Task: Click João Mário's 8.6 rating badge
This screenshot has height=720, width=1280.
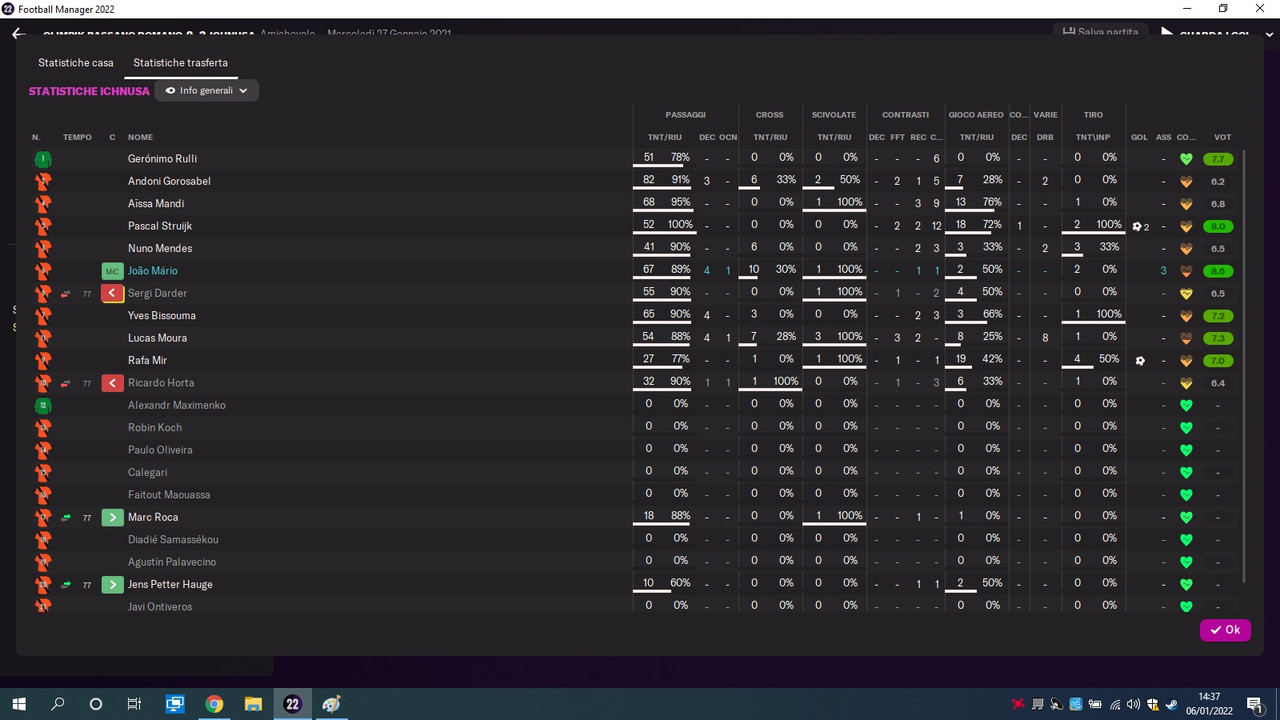Action: click(1218, 271)
